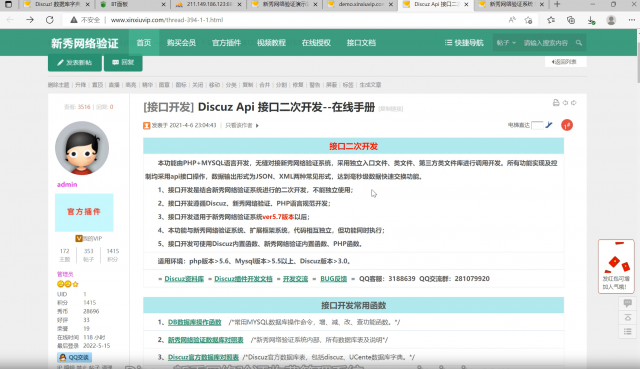This screenshot has height=369, width=640.
Task: Close the Discuz Api 接口二 tab
Action: 466,4
